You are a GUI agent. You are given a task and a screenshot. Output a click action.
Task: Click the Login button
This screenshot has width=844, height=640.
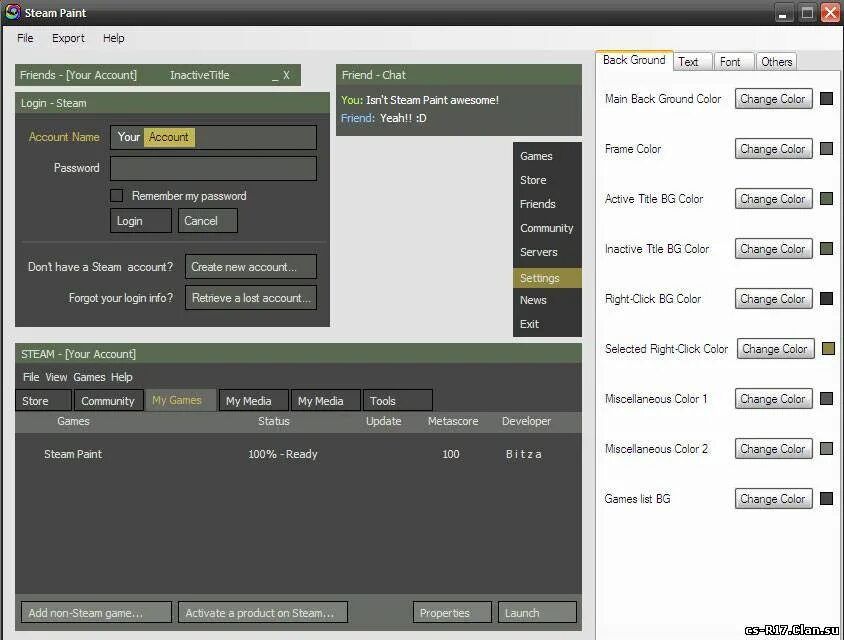(140, 221)
